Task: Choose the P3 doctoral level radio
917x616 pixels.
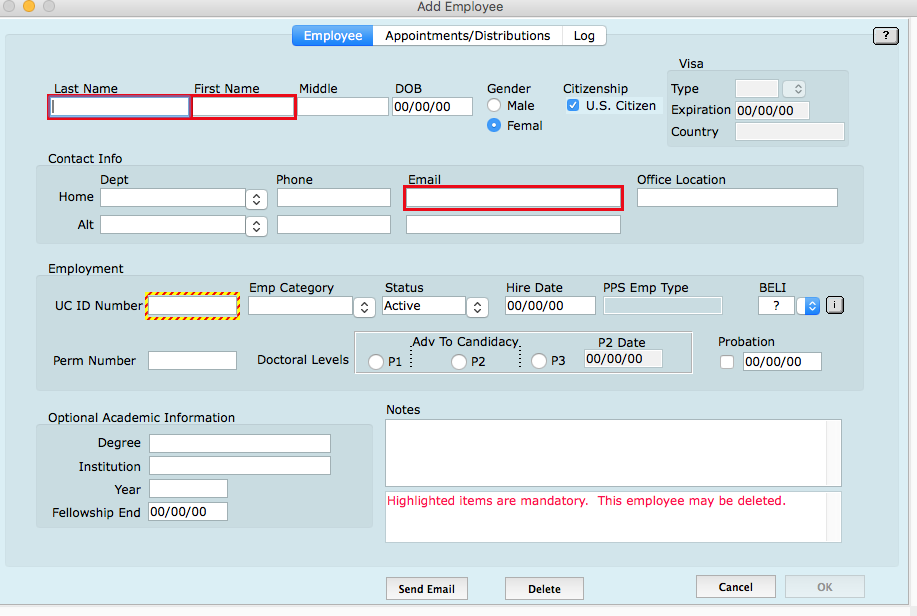Action: 539,361
